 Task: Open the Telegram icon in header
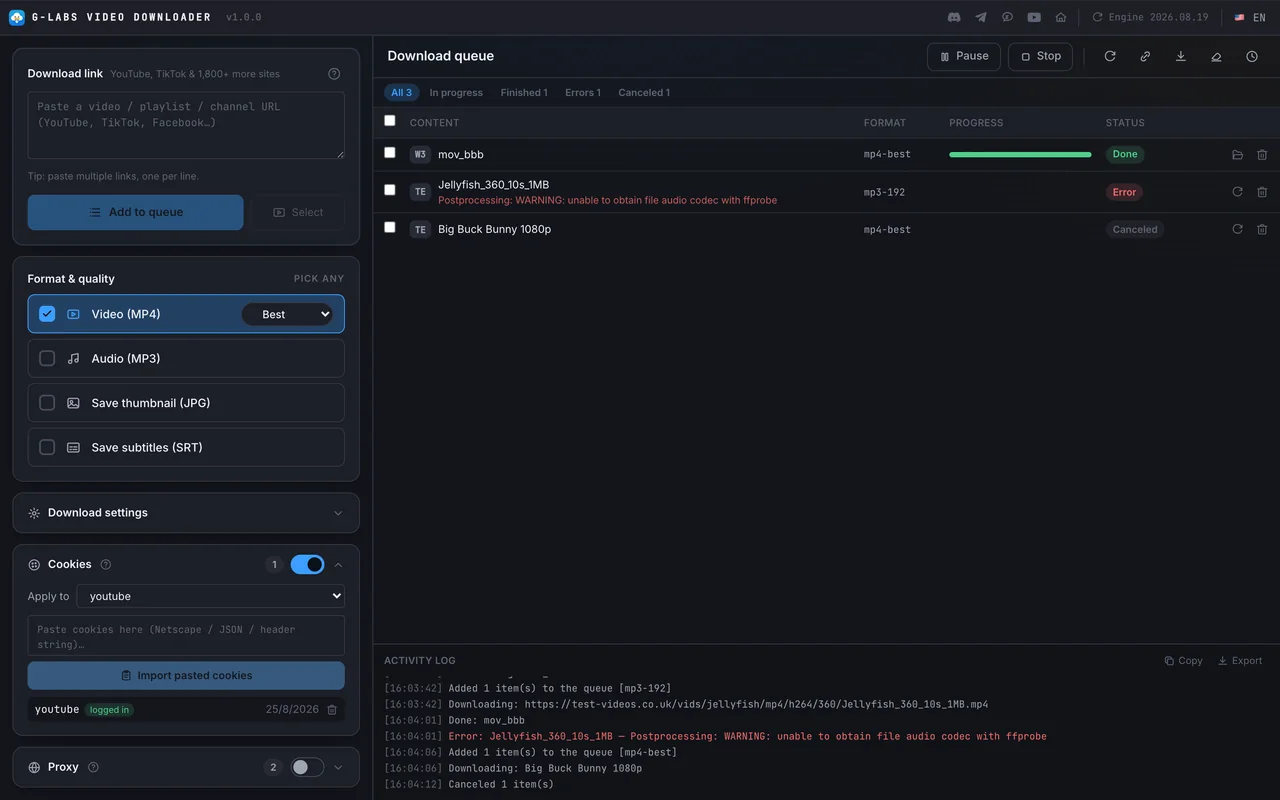[x=981, y=17]
